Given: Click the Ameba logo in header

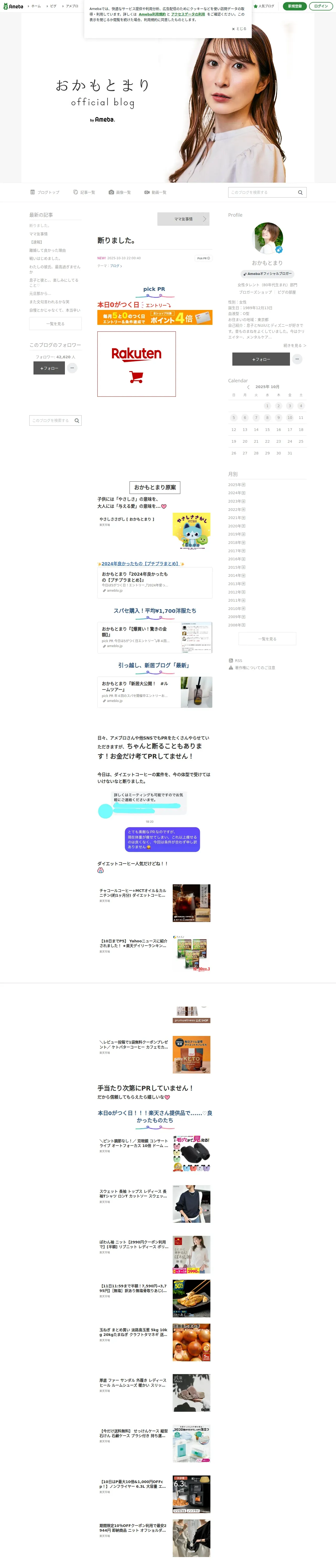Looking at the screenshot, I should (x=13, y=6).
